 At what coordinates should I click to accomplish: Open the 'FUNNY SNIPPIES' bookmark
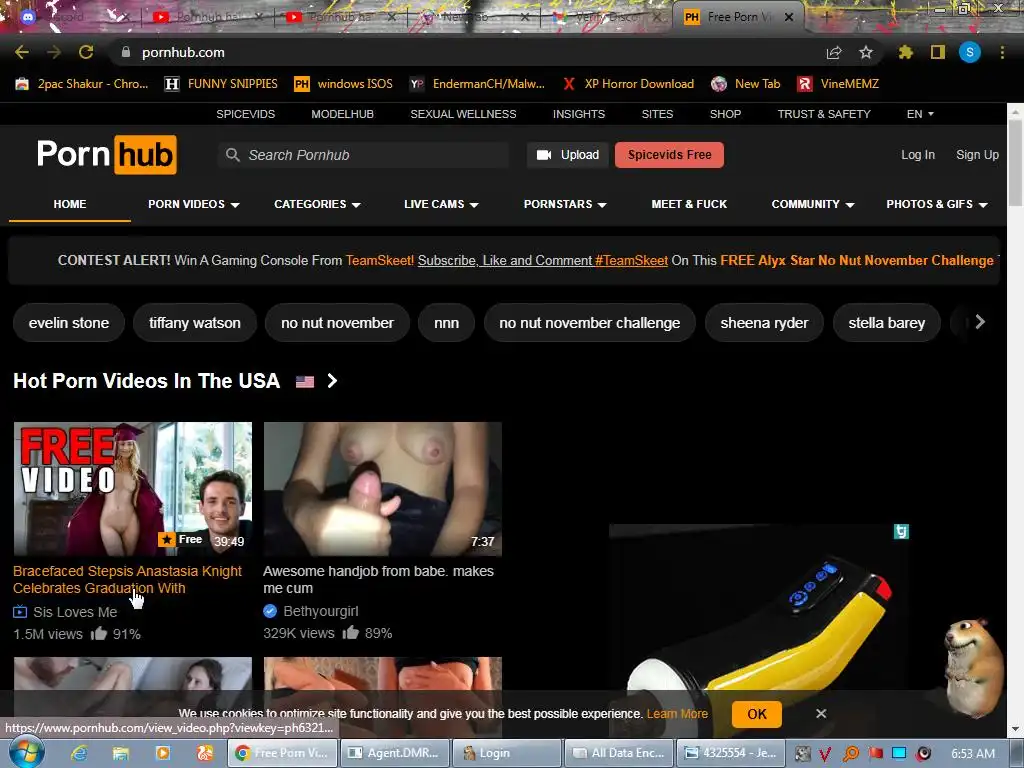click(x=221, y=84)
